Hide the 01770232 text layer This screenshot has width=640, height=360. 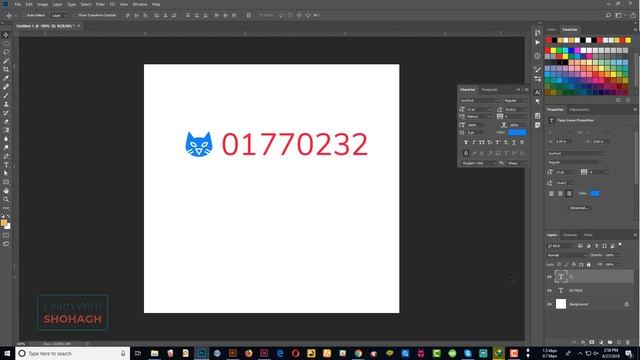[549, 291]
